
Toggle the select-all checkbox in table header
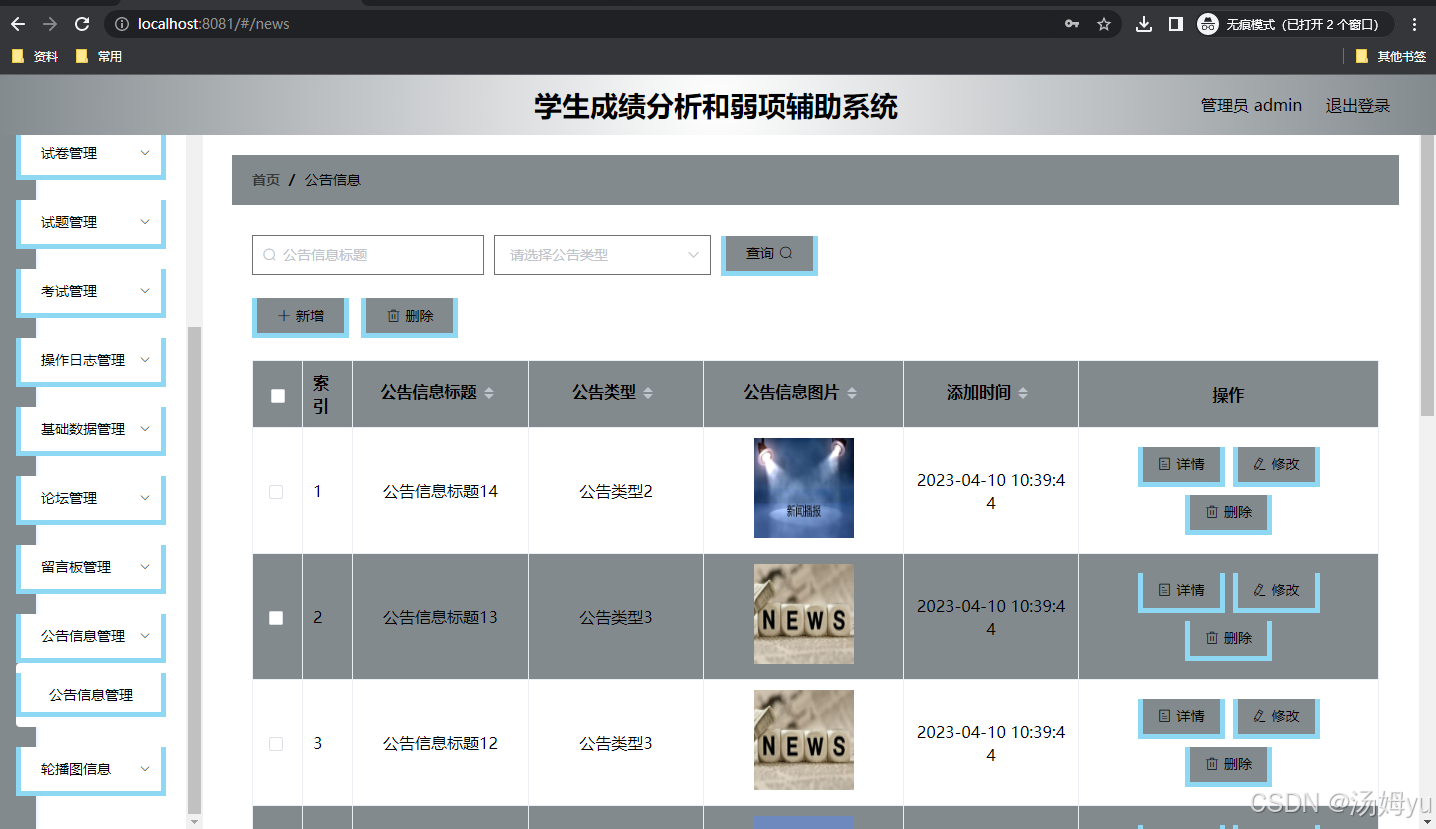point(278,396)
